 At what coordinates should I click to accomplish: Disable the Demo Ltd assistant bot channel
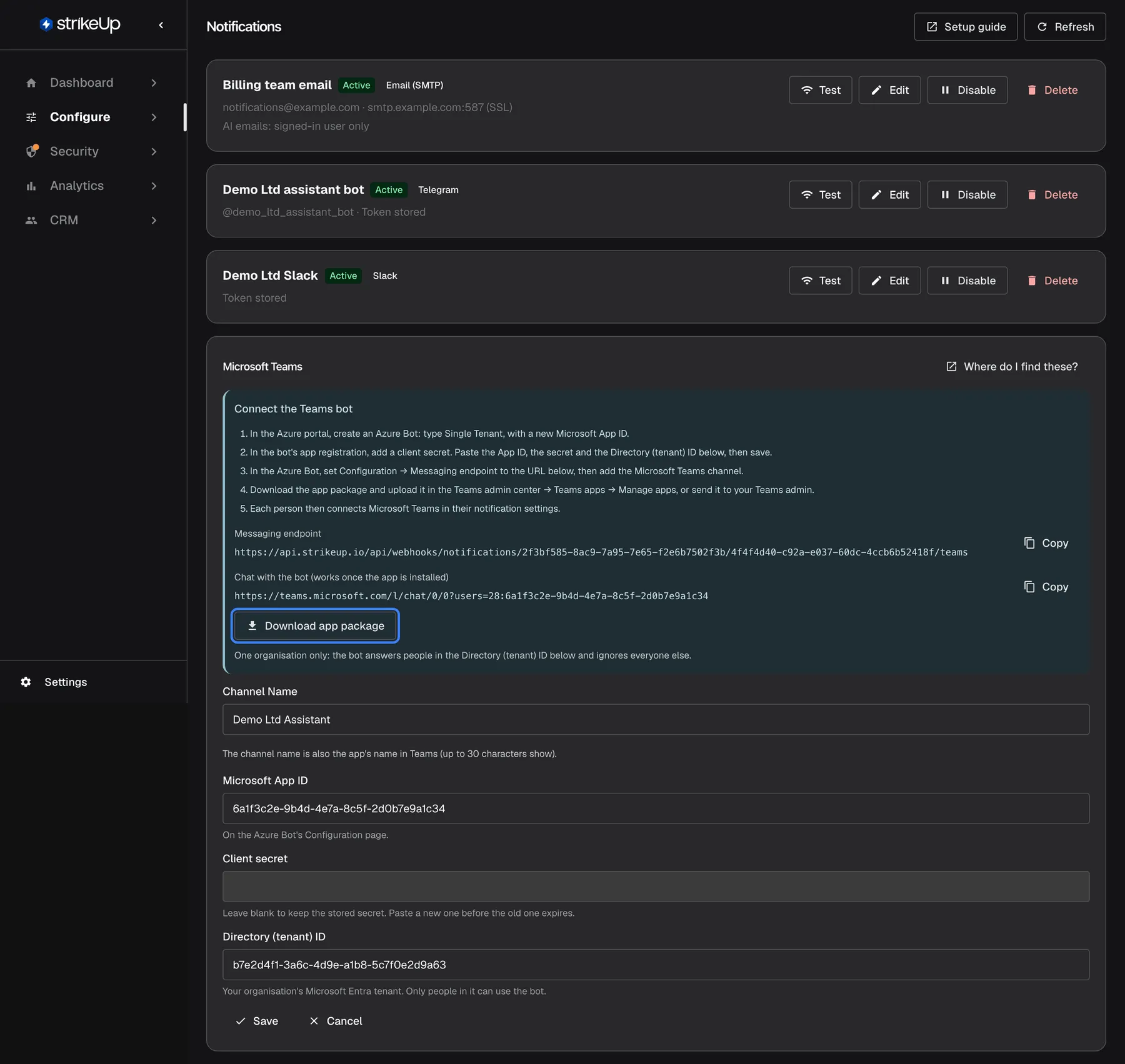pyautogui.click(x=967, y=195)
